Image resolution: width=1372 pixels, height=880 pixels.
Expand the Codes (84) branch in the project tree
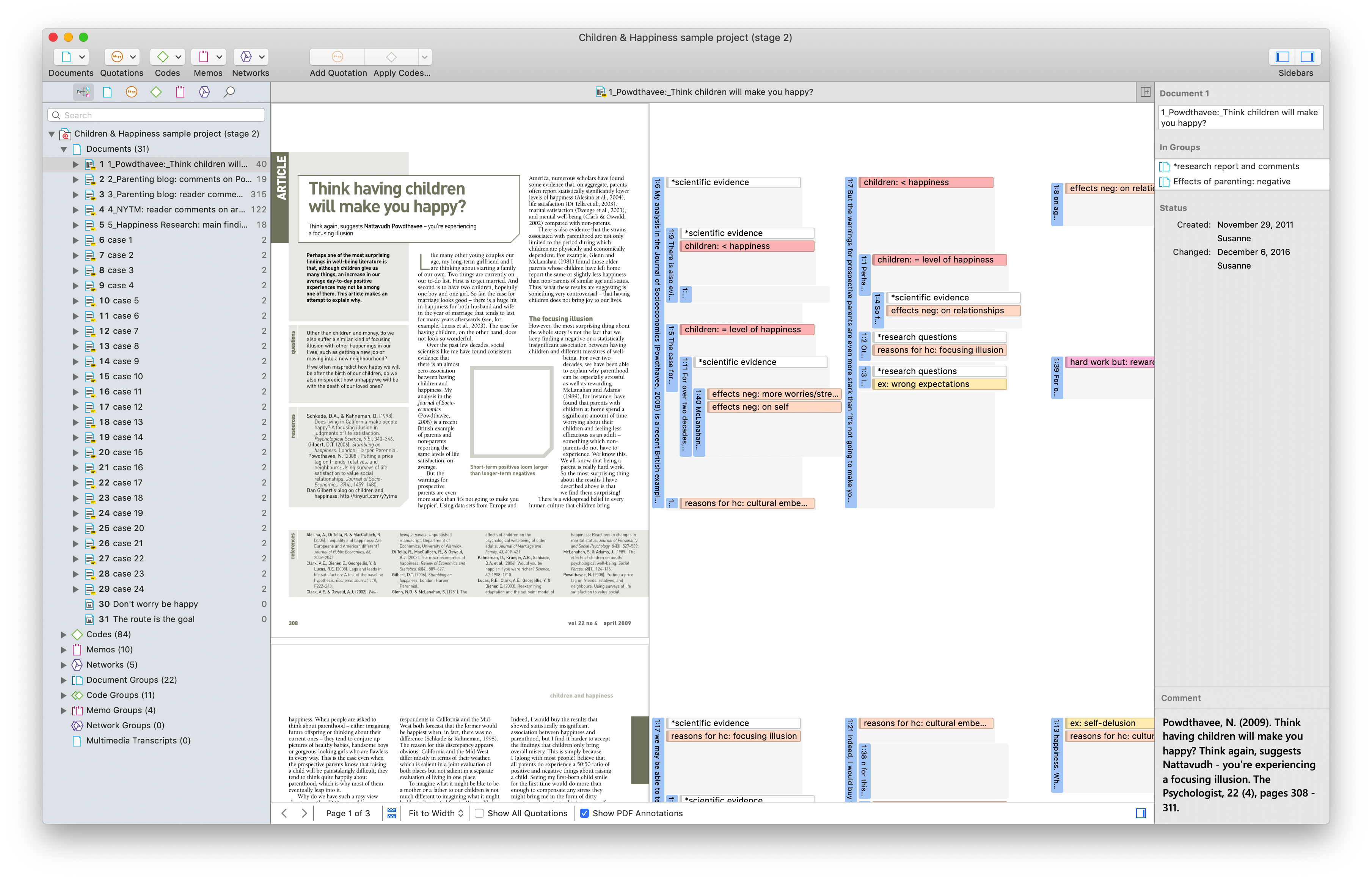[63, 634]
